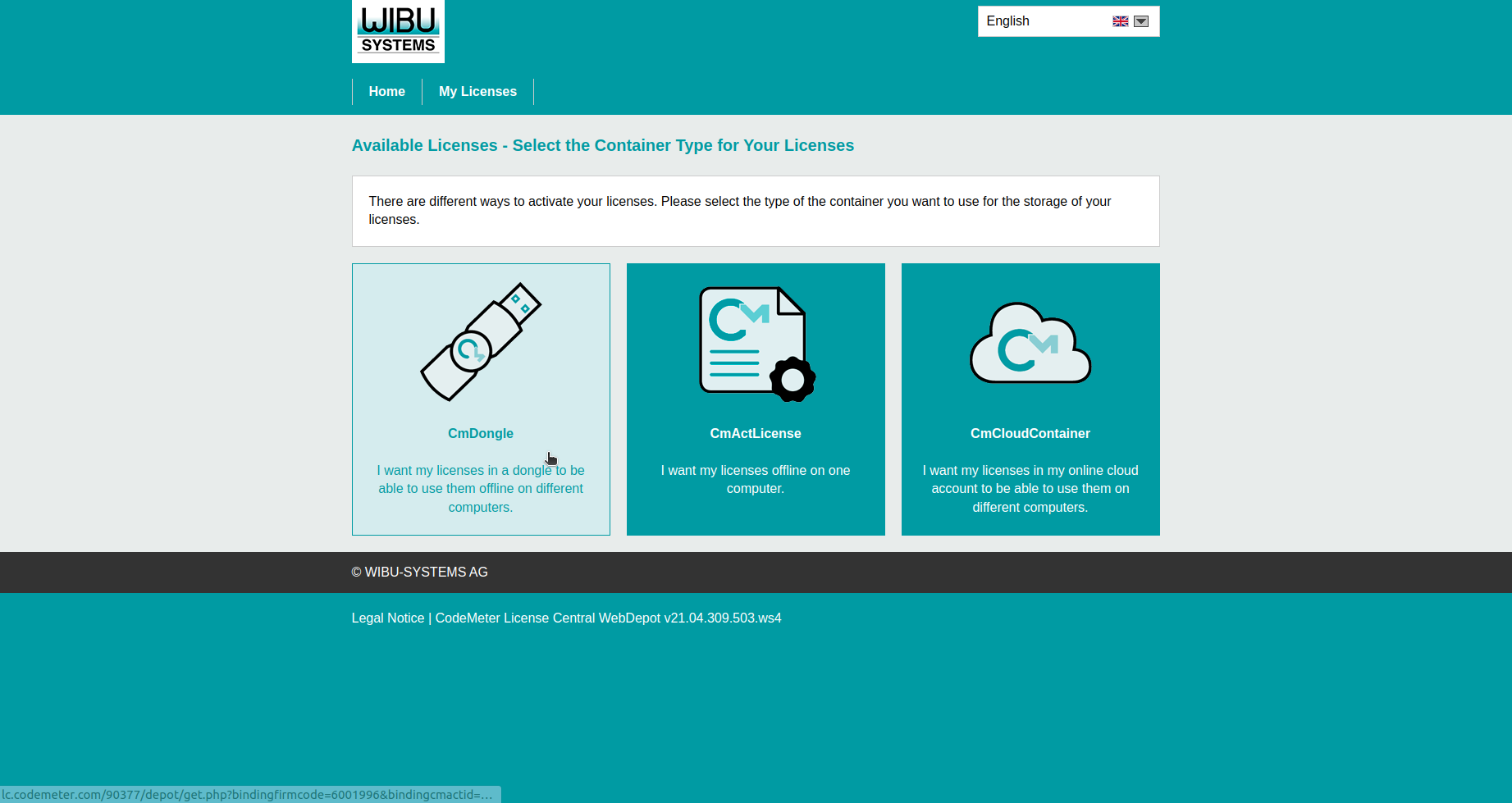The height and width of the screenshot is (803, 1512).
Task: Select the CmDongle USB stick icon
Action: tap(481, 342)
